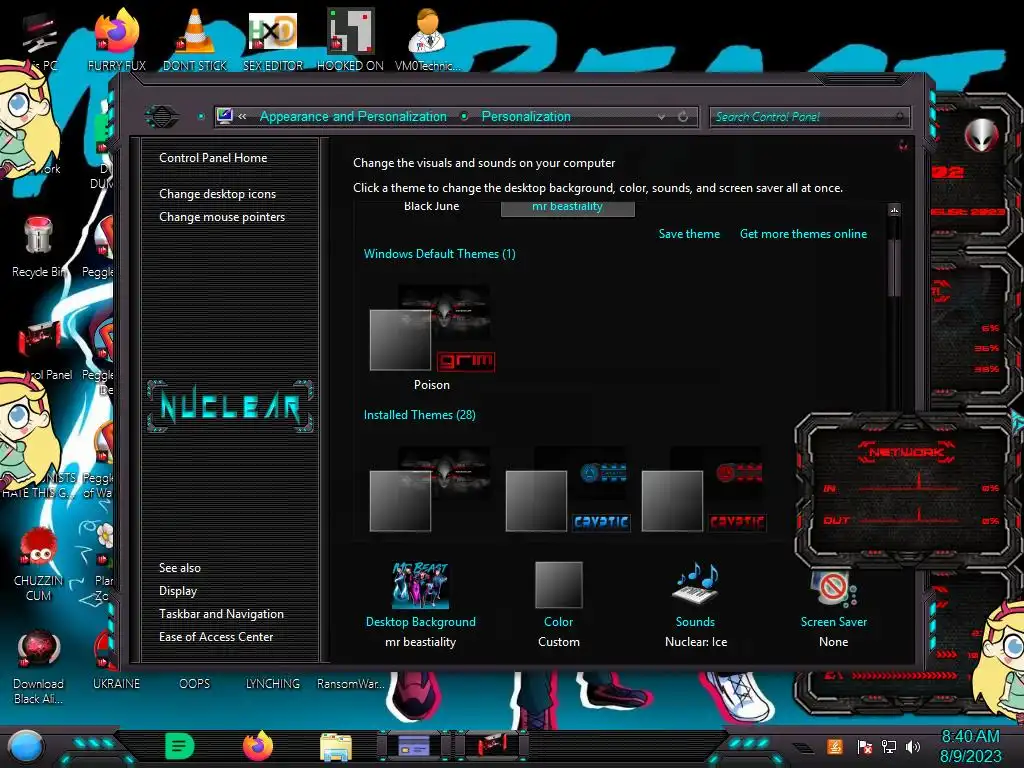Launch Firefox from the taskbar
The width and height of the screenshot is (1024, 768).
pyautogui.click(x=258, y=746)
